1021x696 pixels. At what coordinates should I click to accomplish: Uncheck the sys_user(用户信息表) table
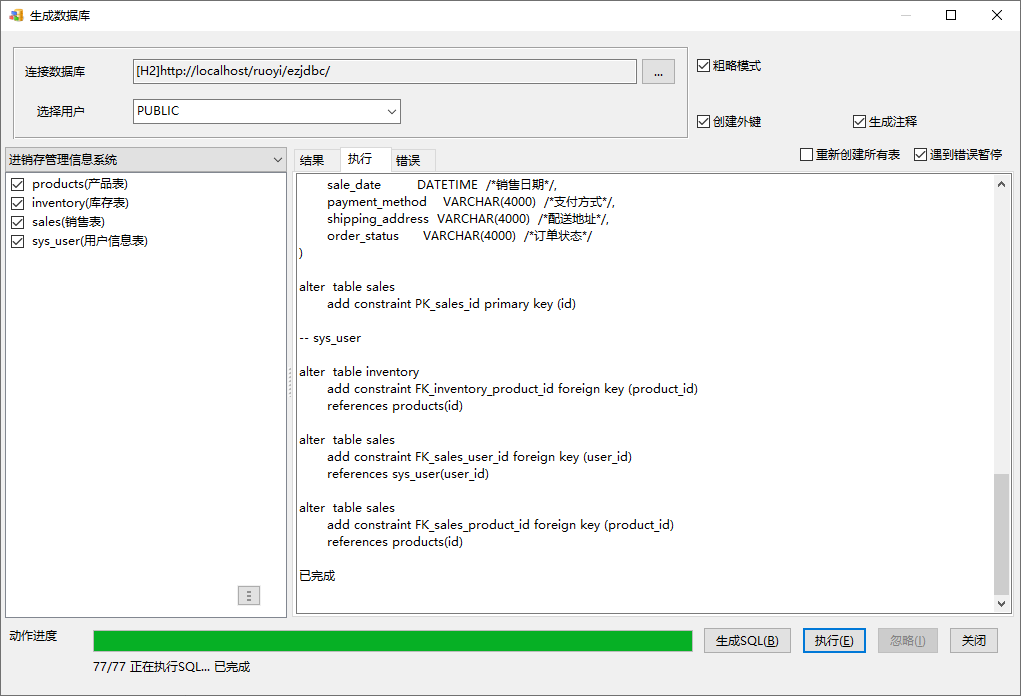(17, 241)
